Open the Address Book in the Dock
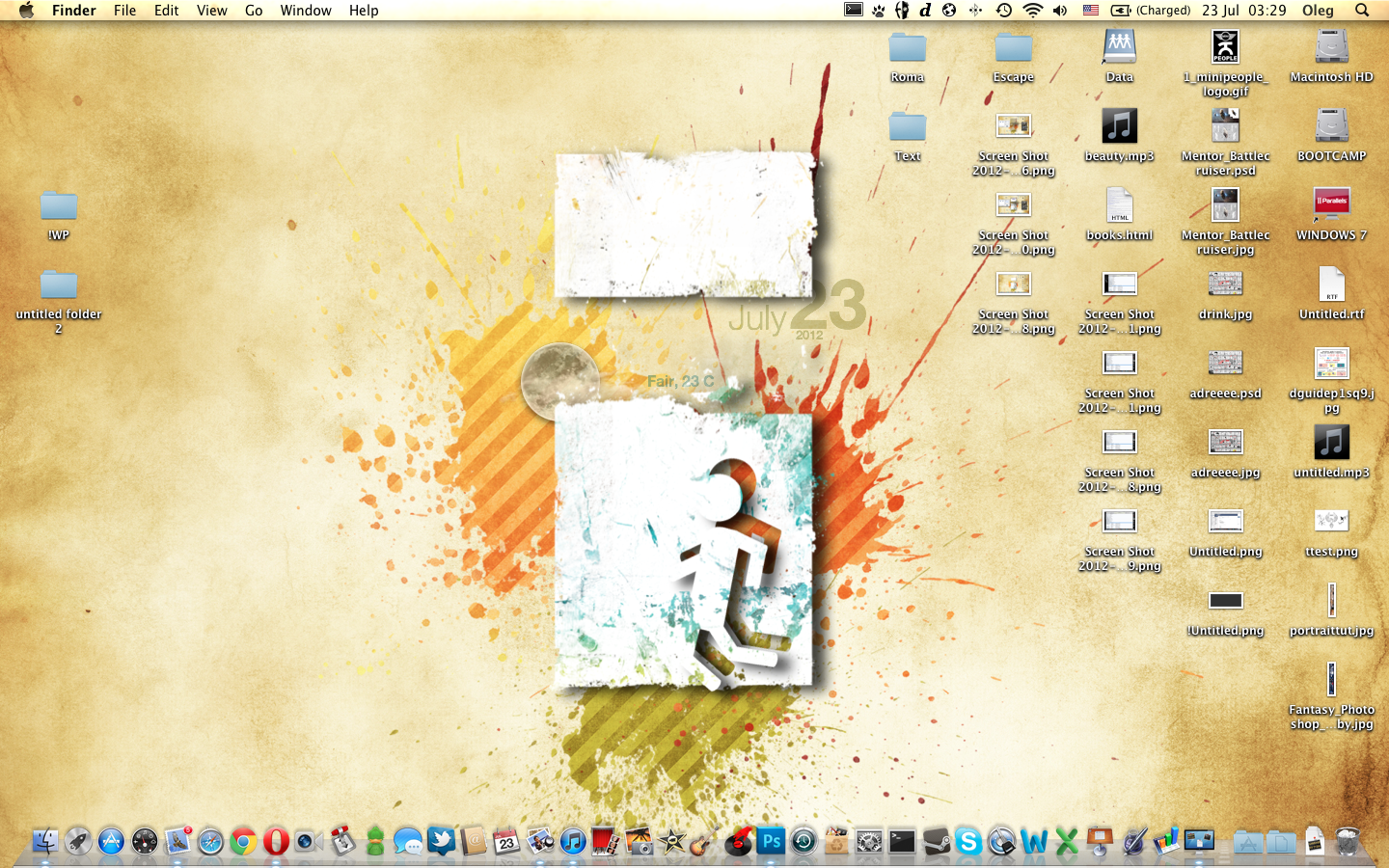Viewport: 1389px width, 868px height. (474, 841)
